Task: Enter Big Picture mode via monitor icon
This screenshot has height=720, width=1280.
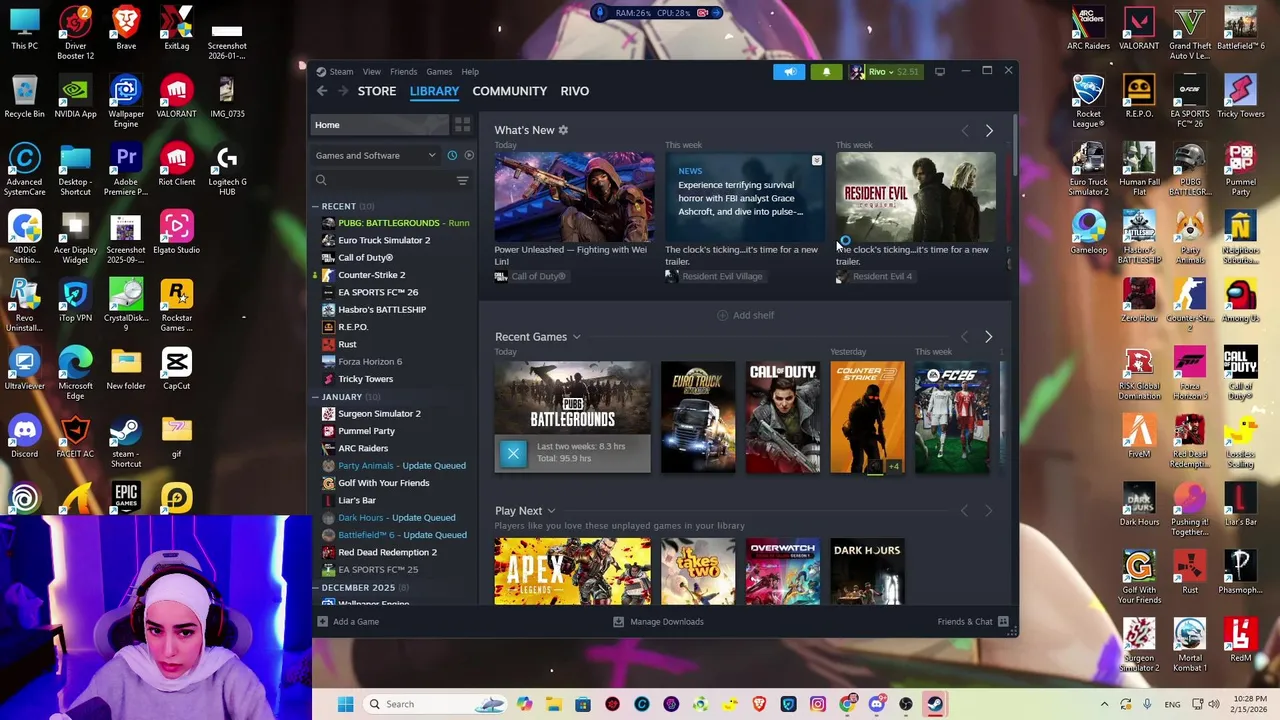Action: click(x=940, y=72)
